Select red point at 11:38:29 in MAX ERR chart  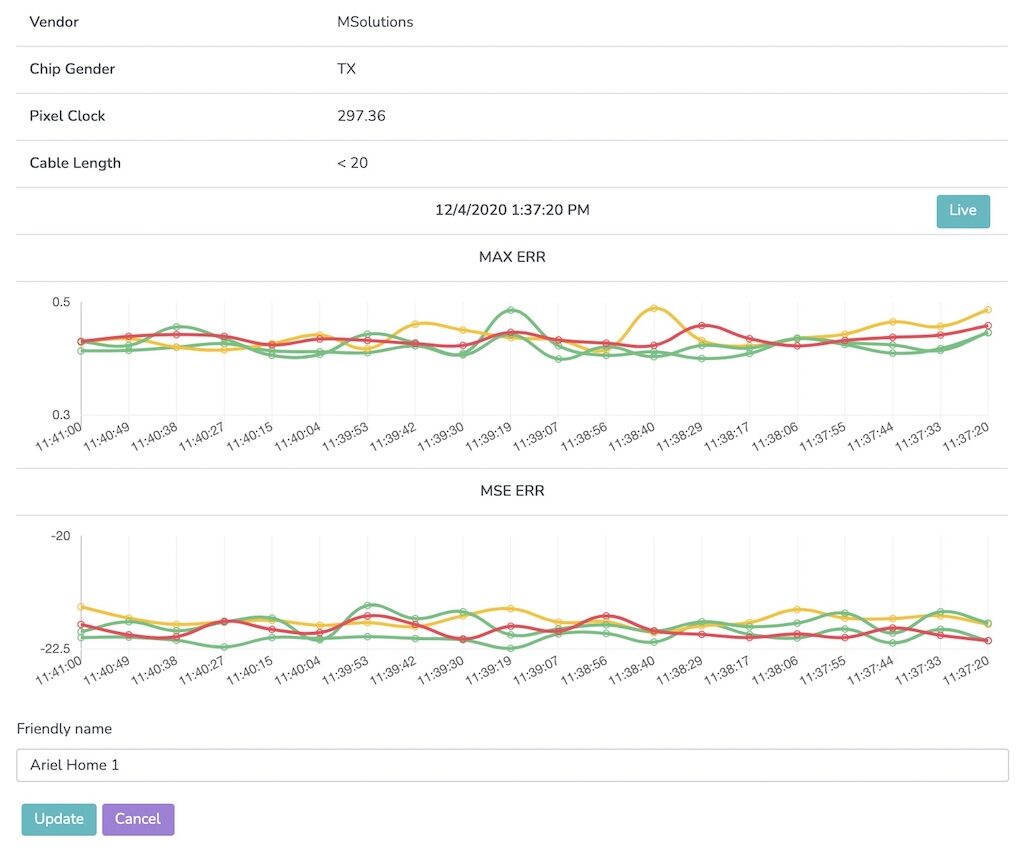tap(702, 325)
